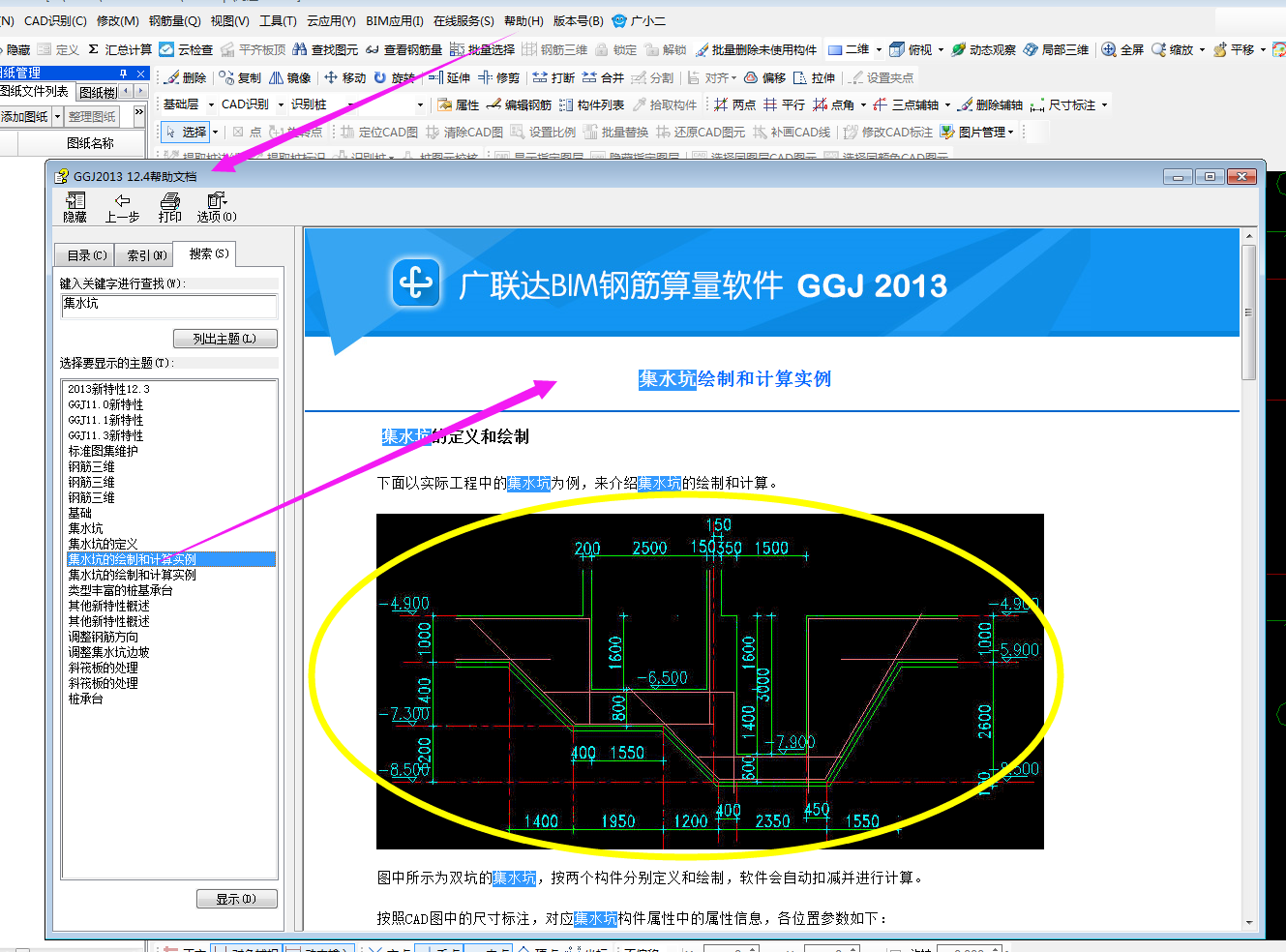Click 删除辅轴 delete auxiliary axis
Screen dimensions: 1286x952
tap(990, 104)
